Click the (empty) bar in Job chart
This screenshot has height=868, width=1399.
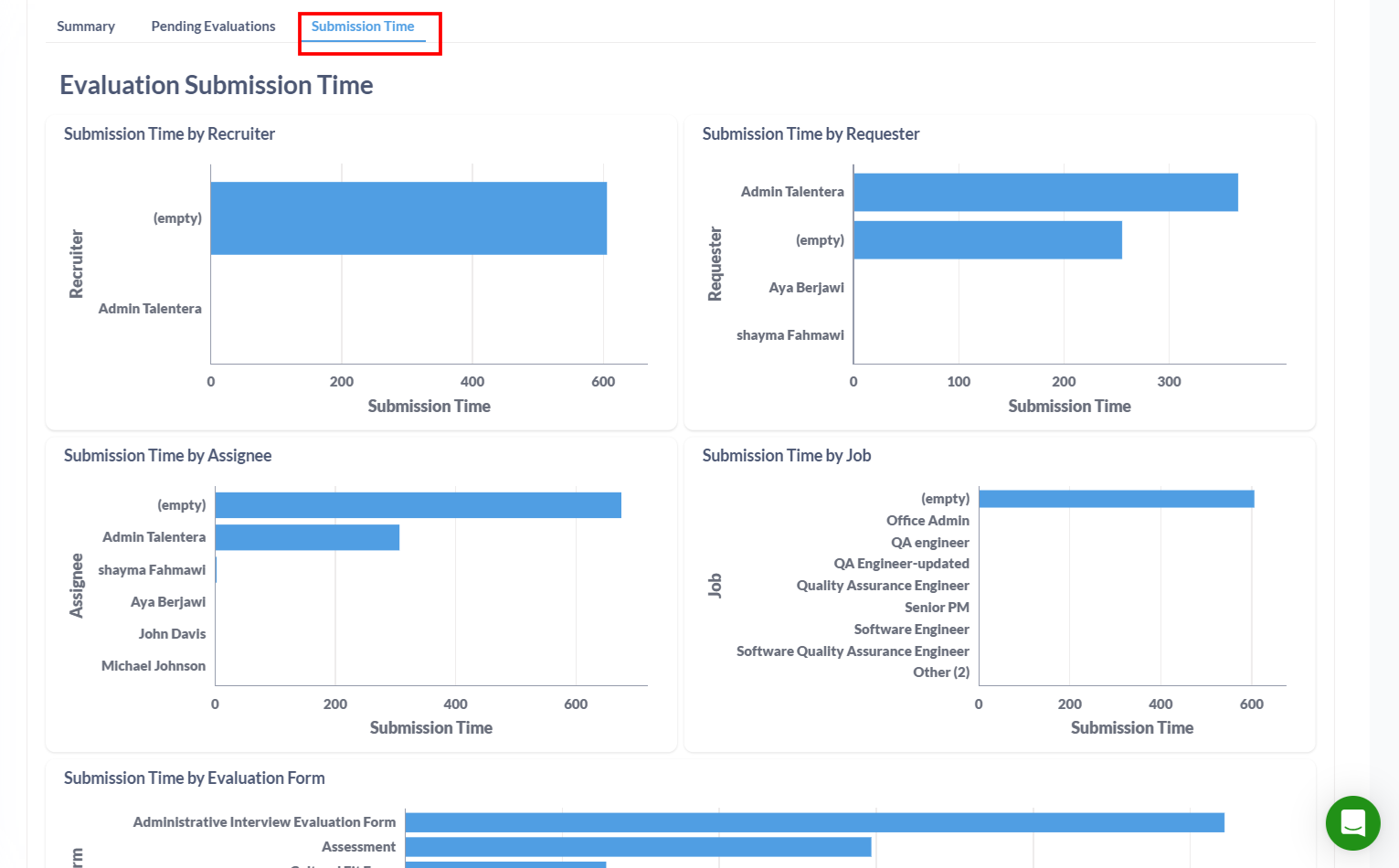pyautogui.click(x=1116, y=499)
